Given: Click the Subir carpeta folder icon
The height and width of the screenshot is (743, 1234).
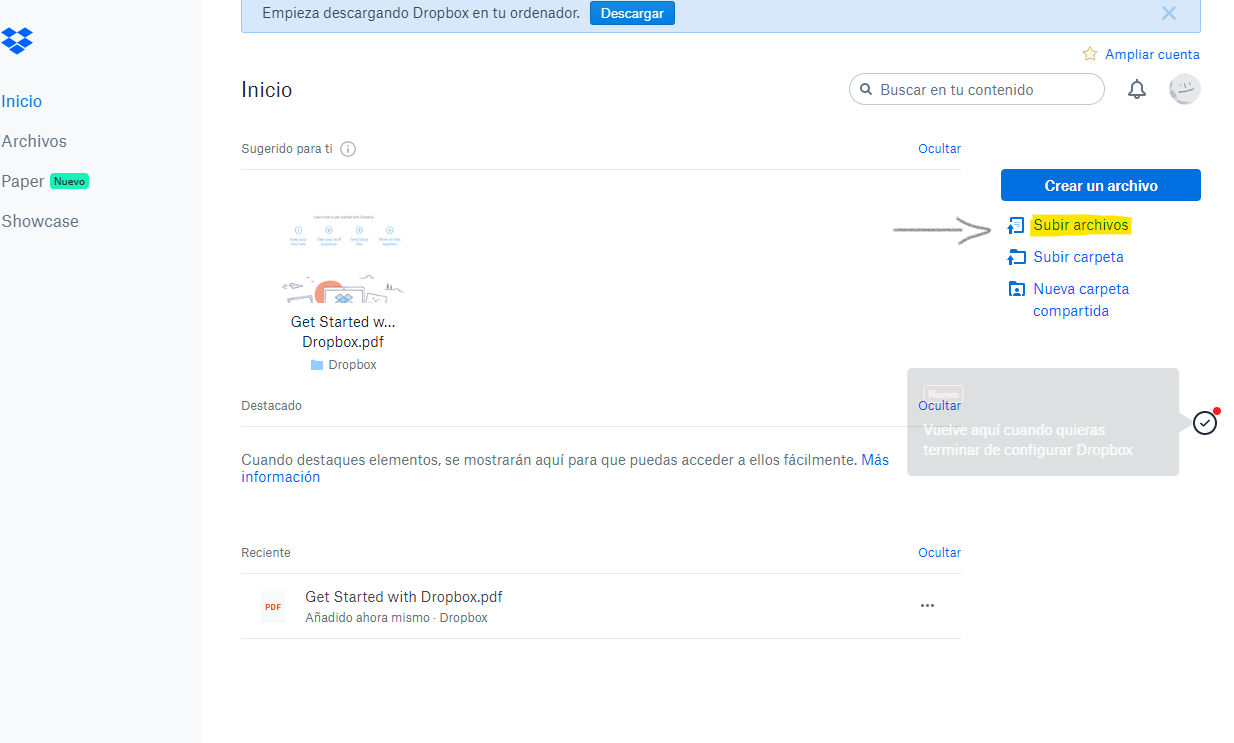Looking at the screenshot, I should coord(1016,257).
